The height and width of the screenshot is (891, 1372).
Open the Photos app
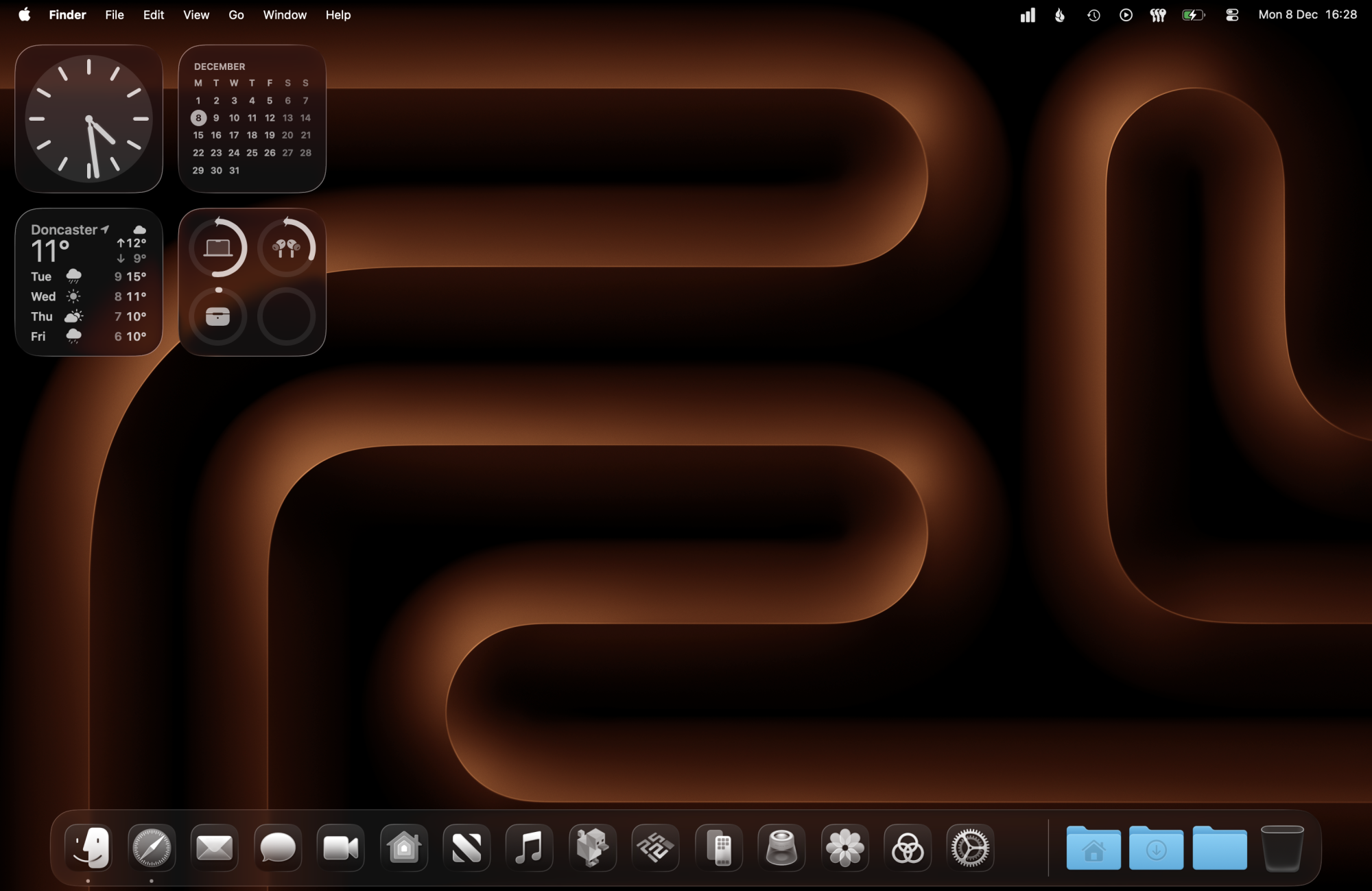(845, 848)
